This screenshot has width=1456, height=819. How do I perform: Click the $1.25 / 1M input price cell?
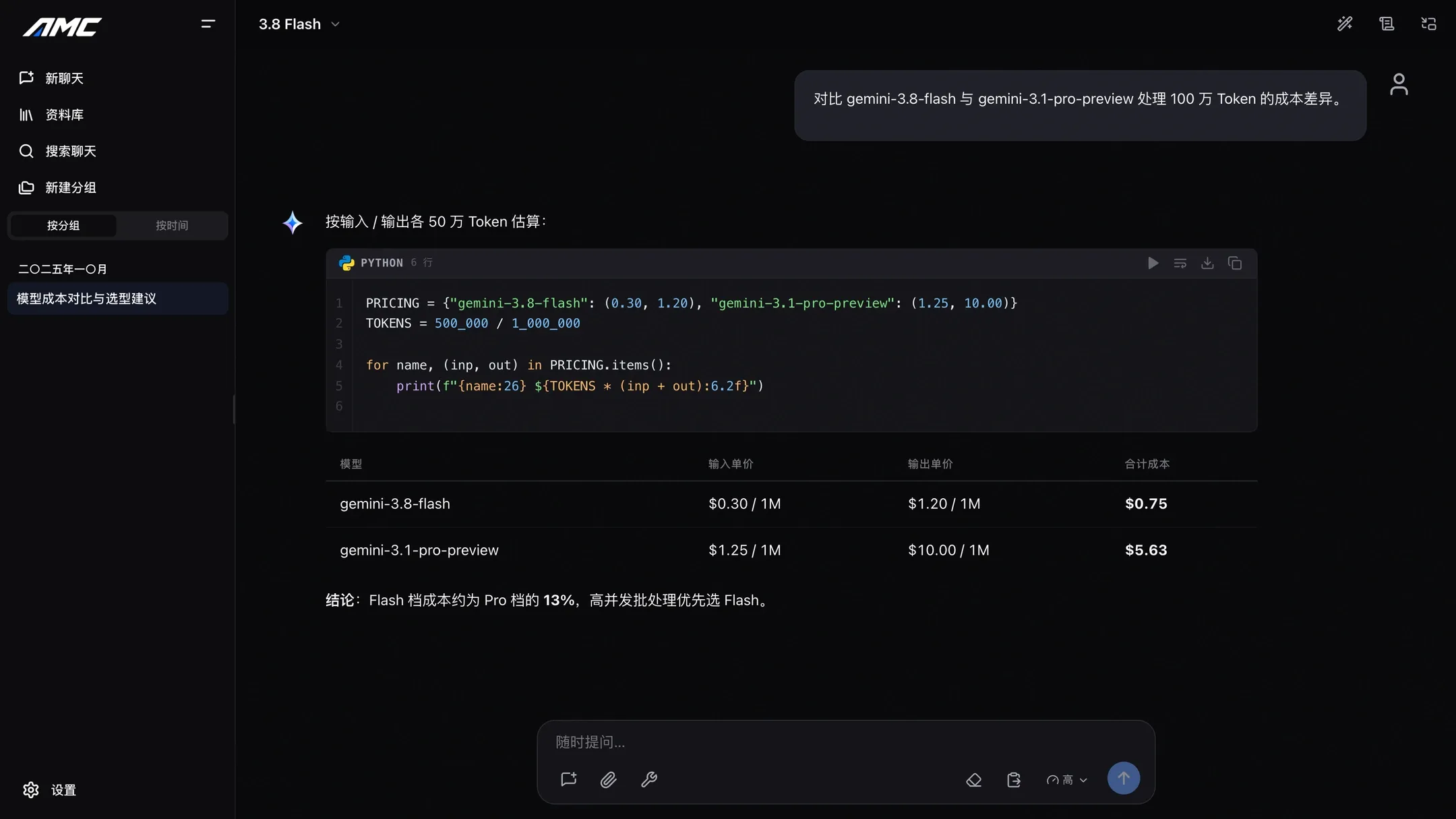click(x=744, y=550)
